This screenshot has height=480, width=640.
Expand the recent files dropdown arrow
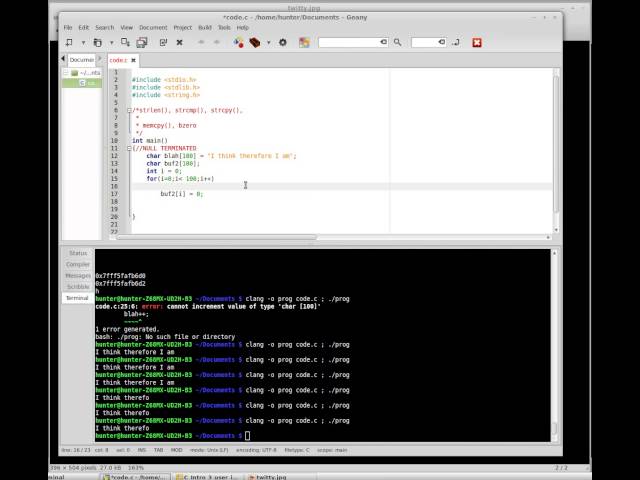pyautogui.click(x=111, y=42)
